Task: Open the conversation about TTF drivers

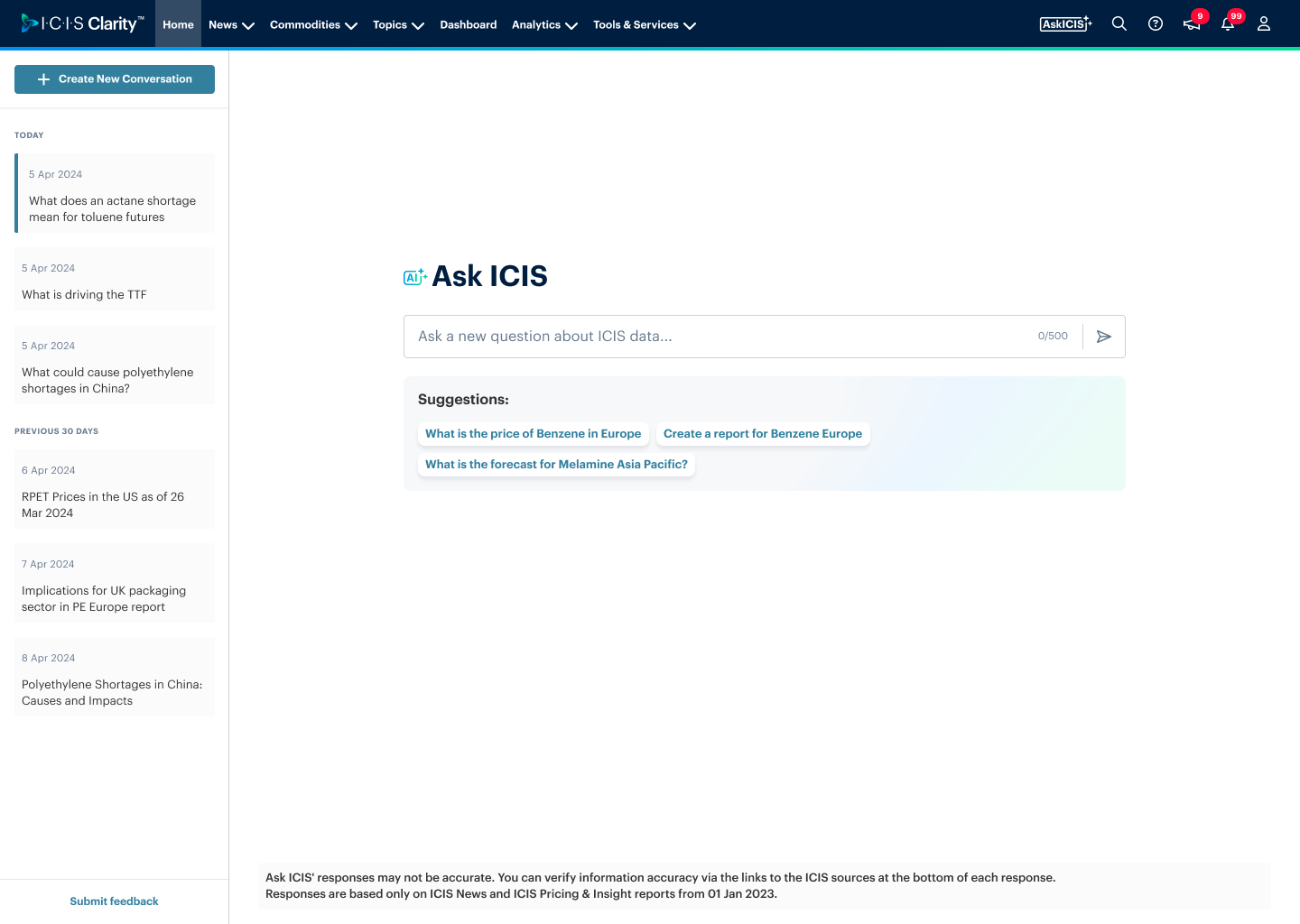Action: click(x=114, y=280)
